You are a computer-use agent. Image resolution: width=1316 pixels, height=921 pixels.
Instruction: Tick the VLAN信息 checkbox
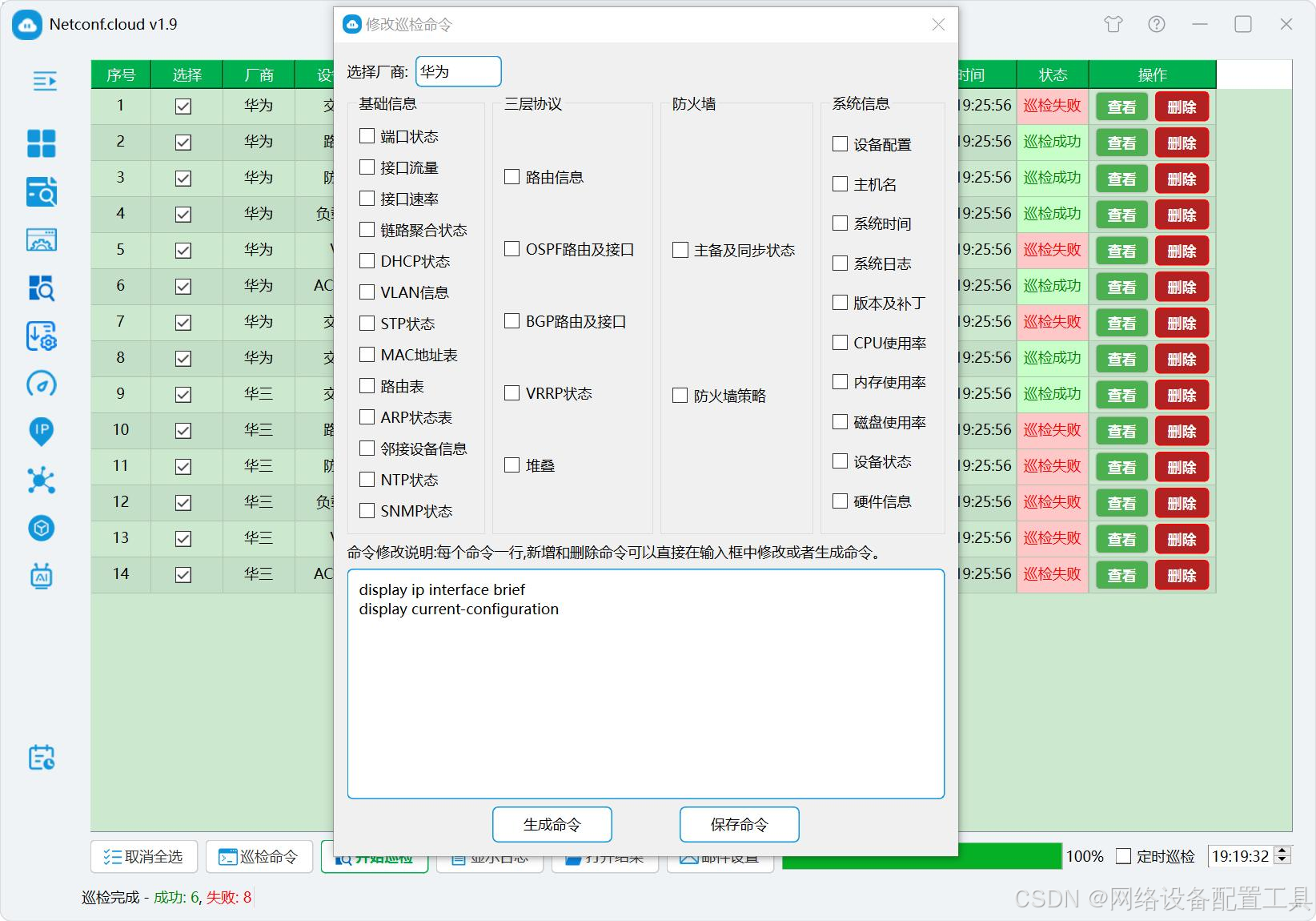[367, 292]
